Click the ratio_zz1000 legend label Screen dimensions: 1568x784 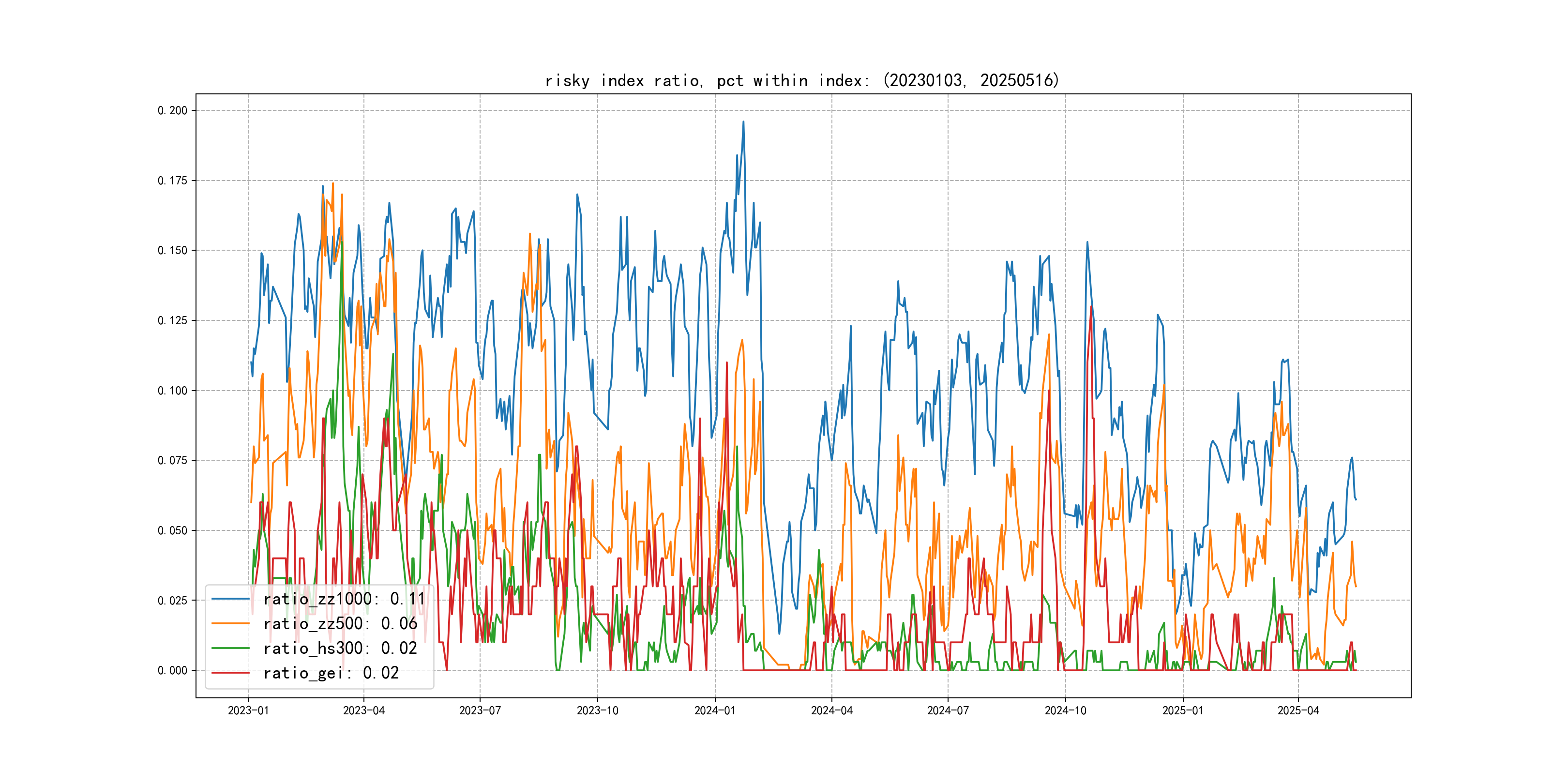click(344, 599)
